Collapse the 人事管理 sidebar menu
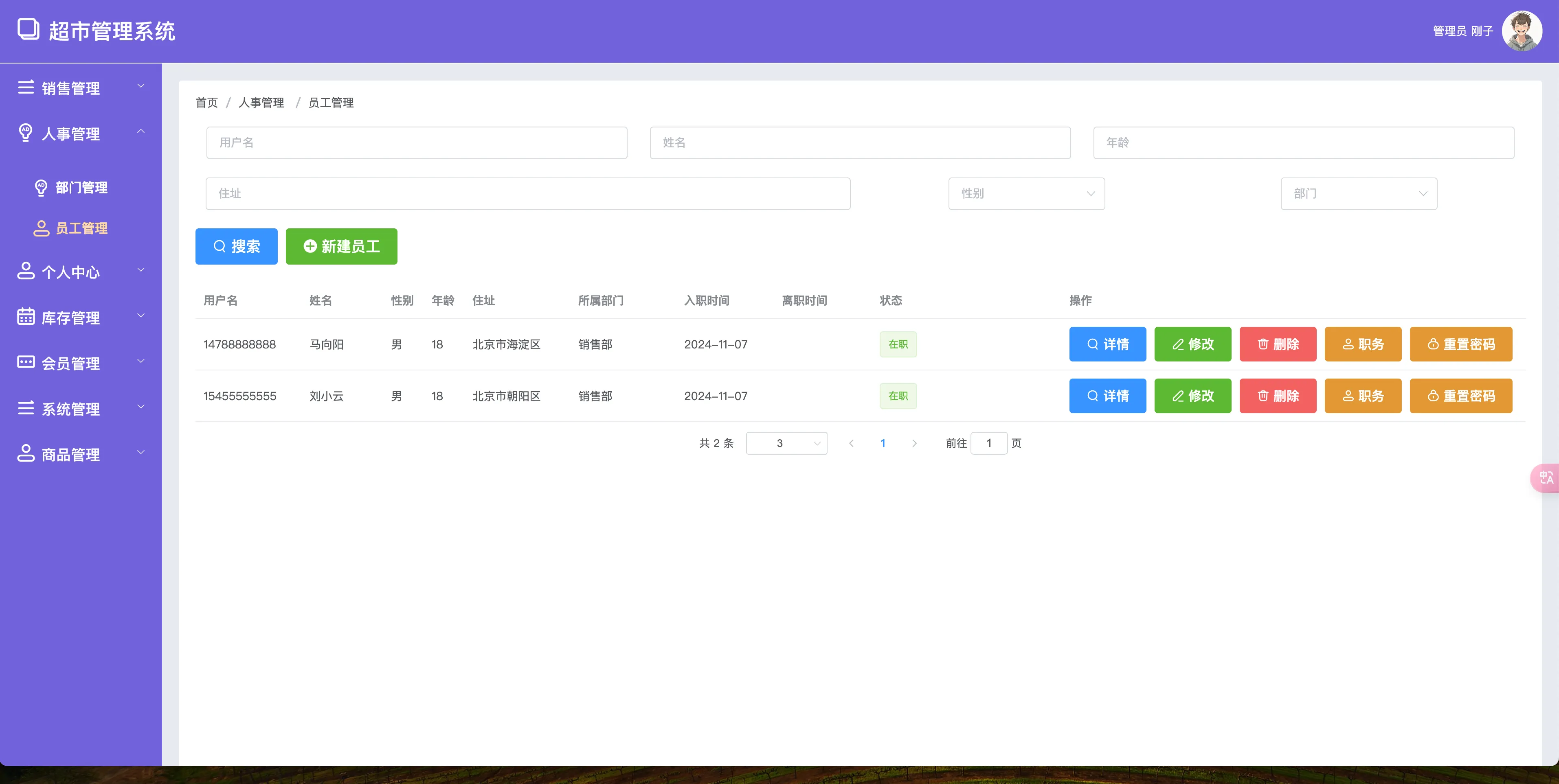This screenshot has width=1559, height=784. pyautogui.click(x=81, y=133)
